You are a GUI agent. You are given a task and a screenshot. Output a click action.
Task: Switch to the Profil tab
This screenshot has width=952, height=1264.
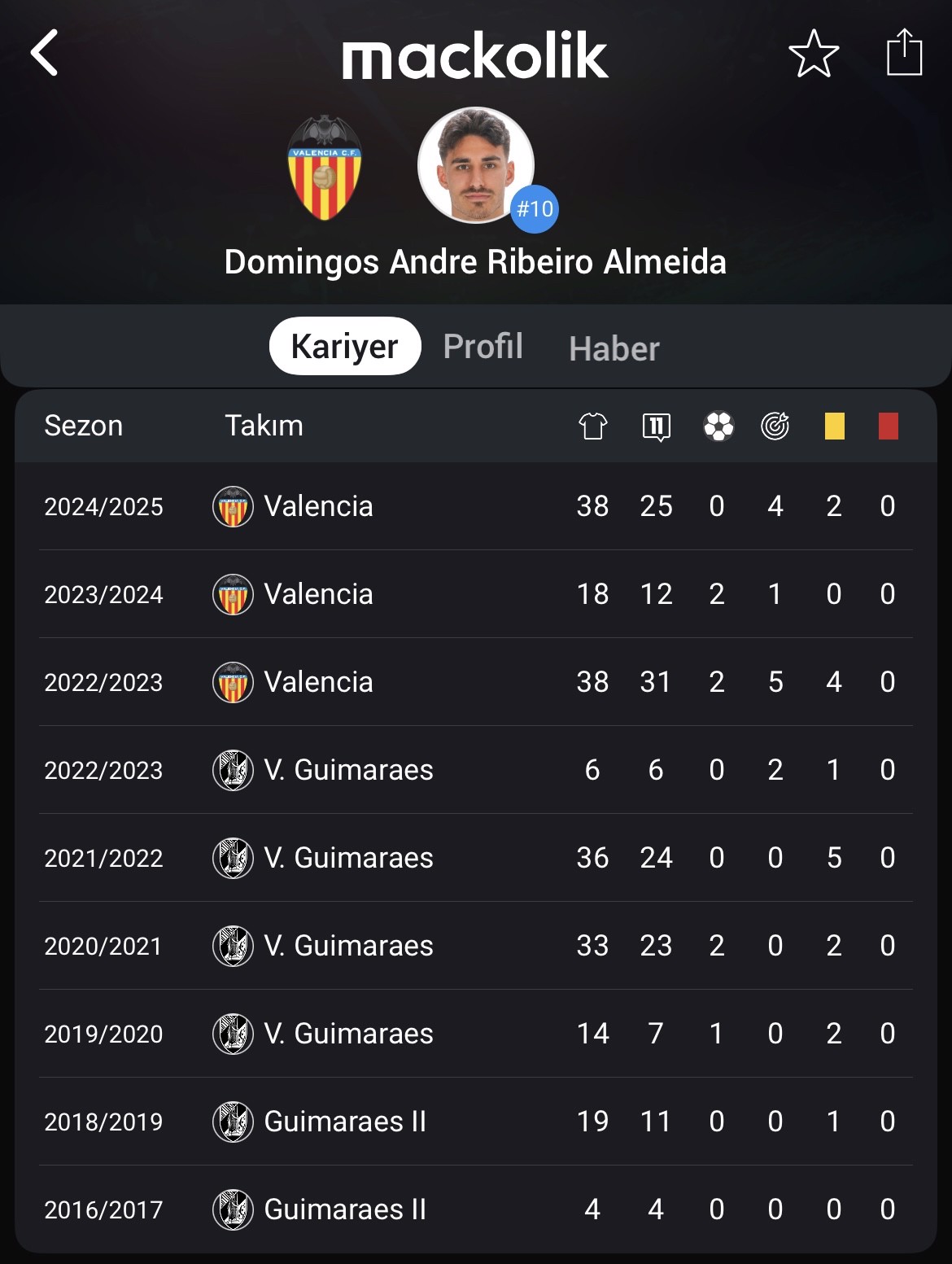(483, 346)
